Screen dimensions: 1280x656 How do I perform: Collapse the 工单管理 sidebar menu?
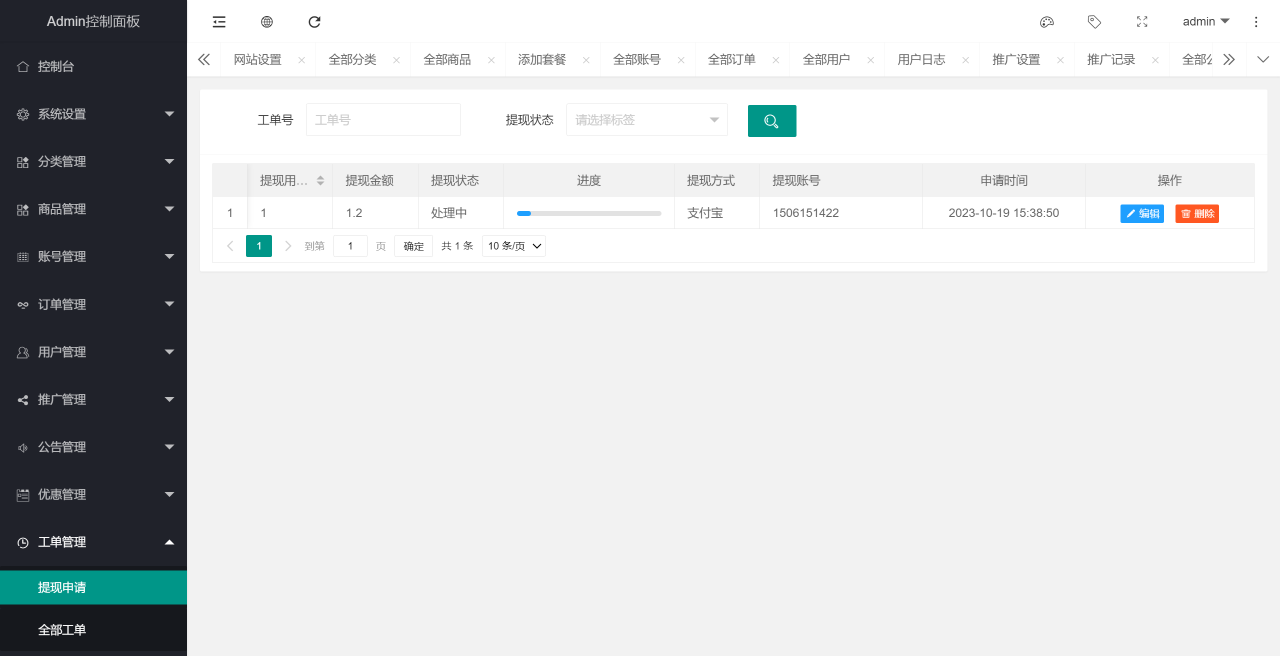(94, 542)
